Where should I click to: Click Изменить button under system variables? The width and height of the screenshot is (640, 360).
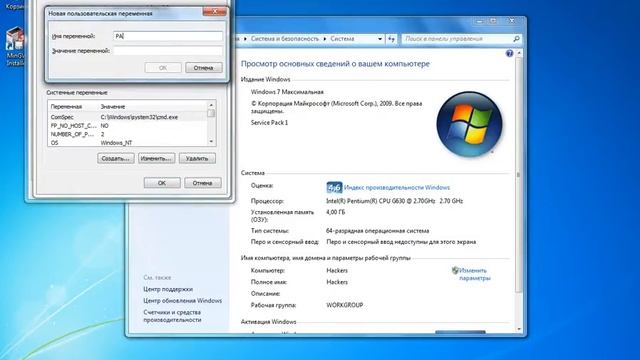click(157, 158)
